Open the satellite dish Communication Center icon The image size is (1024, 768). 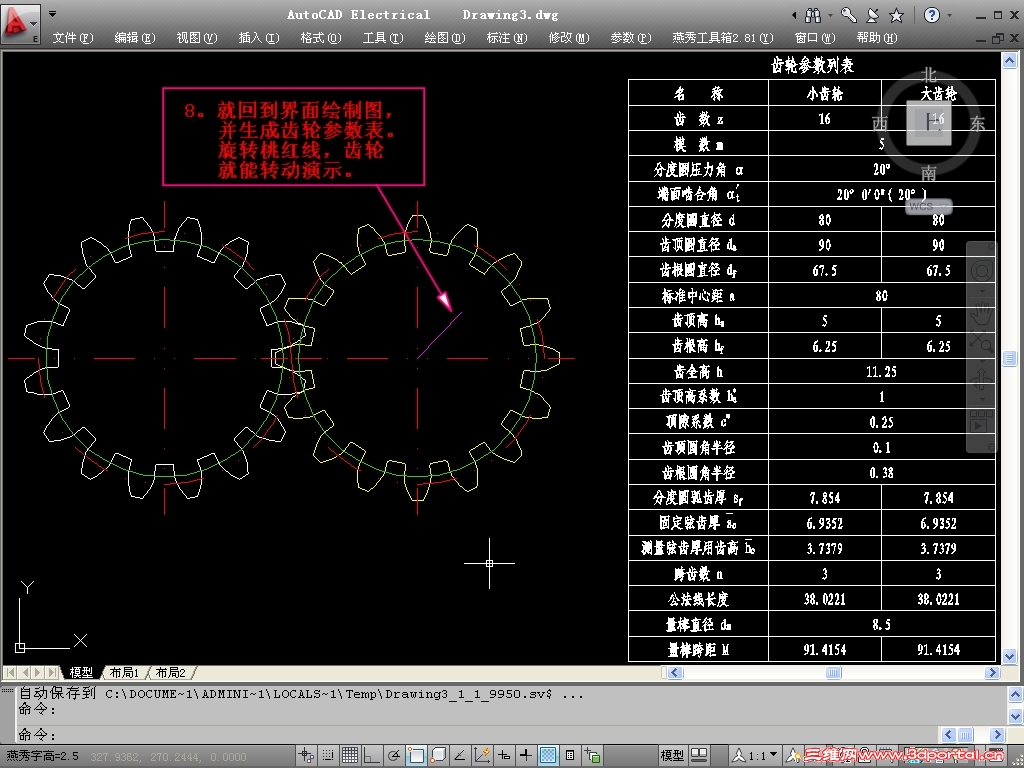pos(872,15)
